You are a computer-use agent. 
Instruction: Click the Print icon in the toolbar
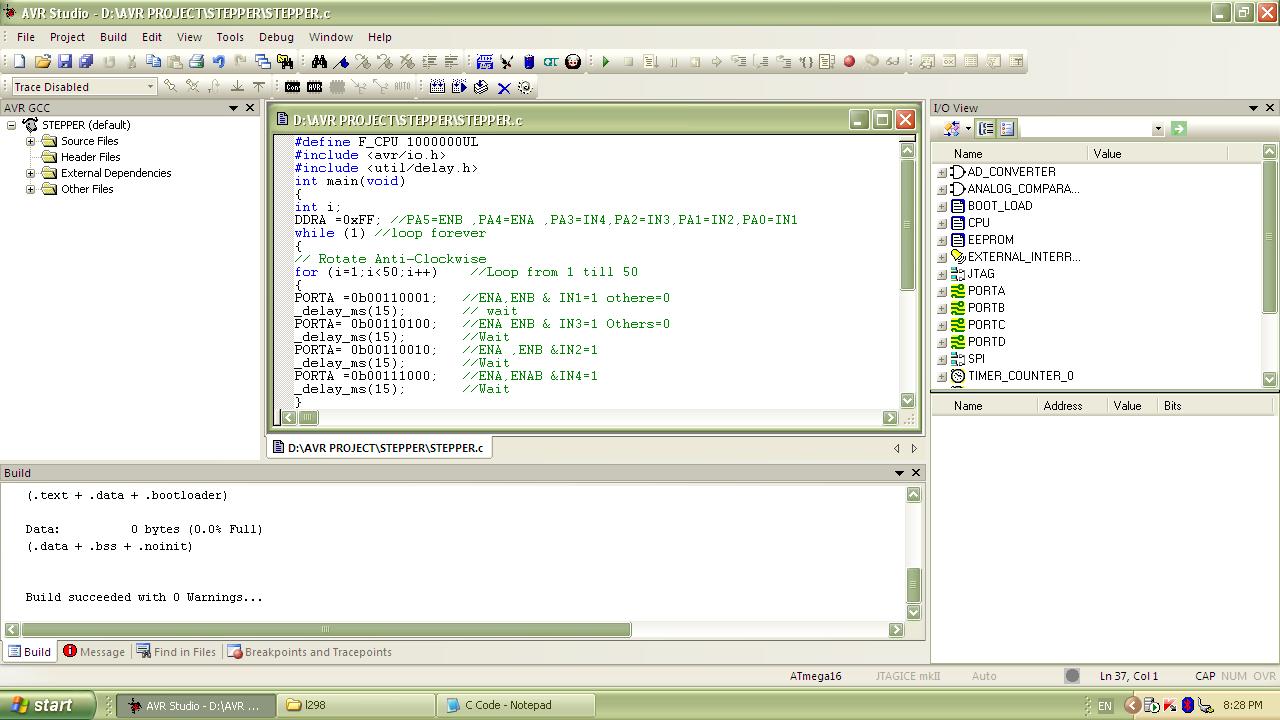click(196, 61)
